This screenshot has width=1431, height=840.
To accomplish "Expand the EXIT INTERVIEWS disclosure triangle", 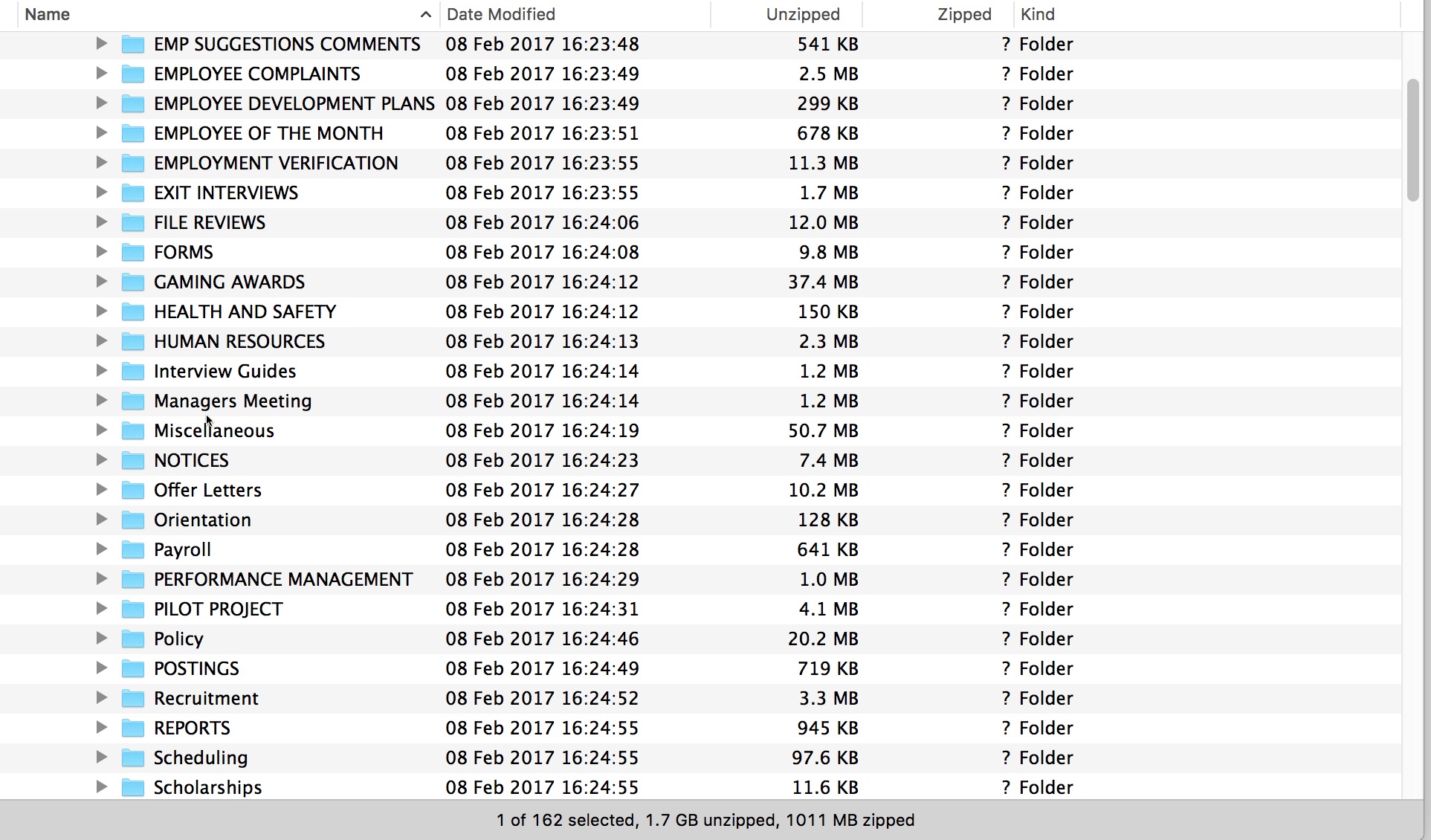I will click(x=102, y=193).
